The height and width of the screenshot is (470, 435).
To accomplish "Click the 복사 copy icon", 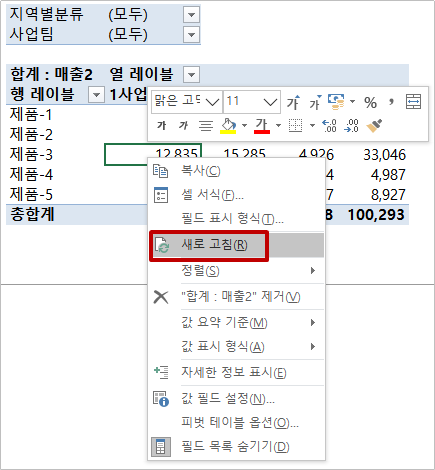I will 161,171.
